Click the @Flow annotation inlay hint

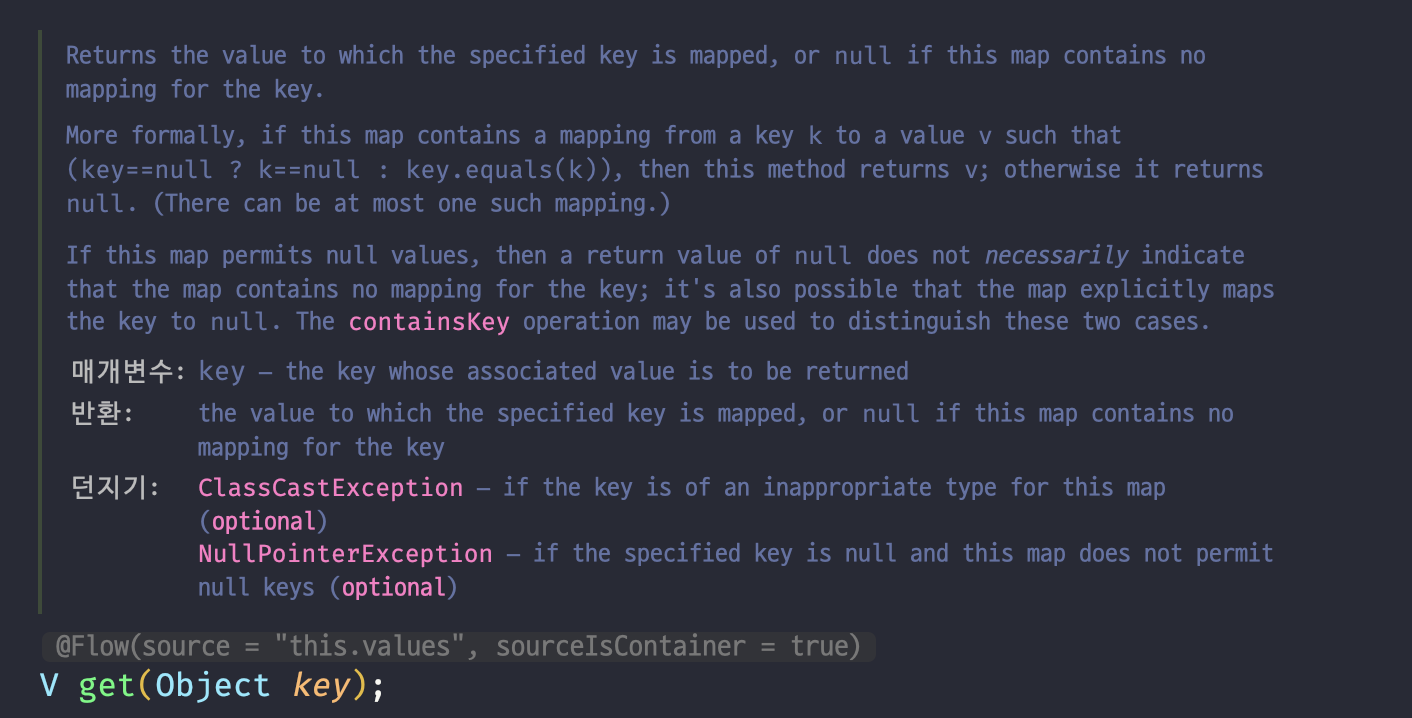pos(459,646)
